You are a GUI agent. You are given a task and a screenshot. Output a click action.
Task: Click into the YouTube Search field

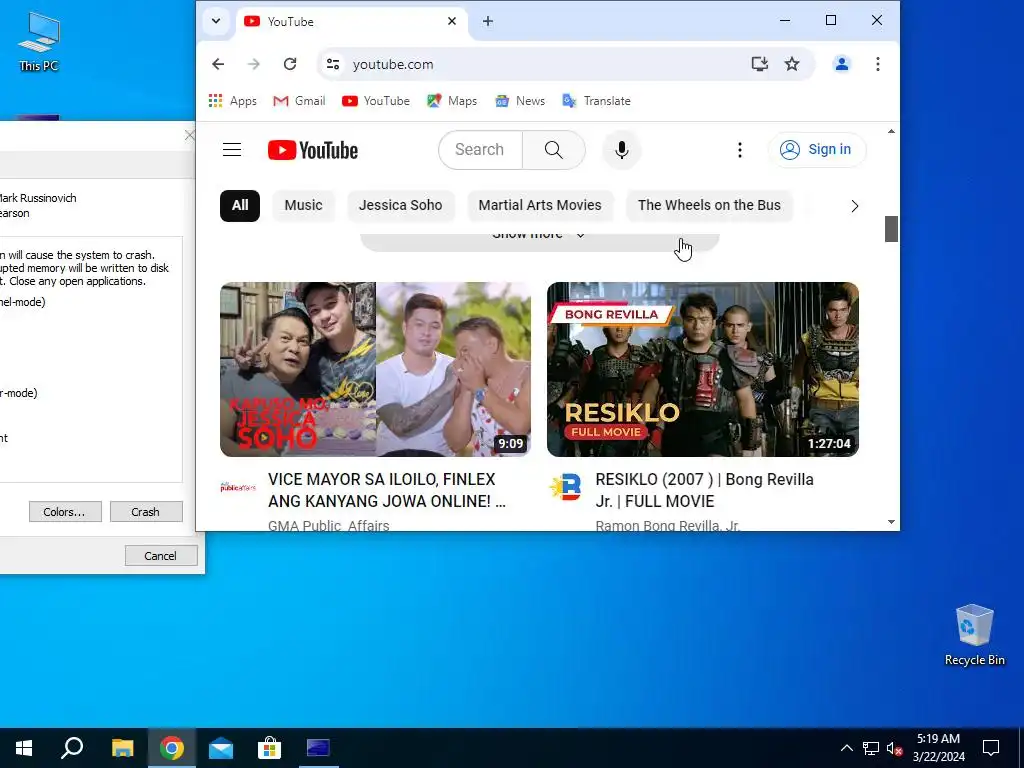481,150
